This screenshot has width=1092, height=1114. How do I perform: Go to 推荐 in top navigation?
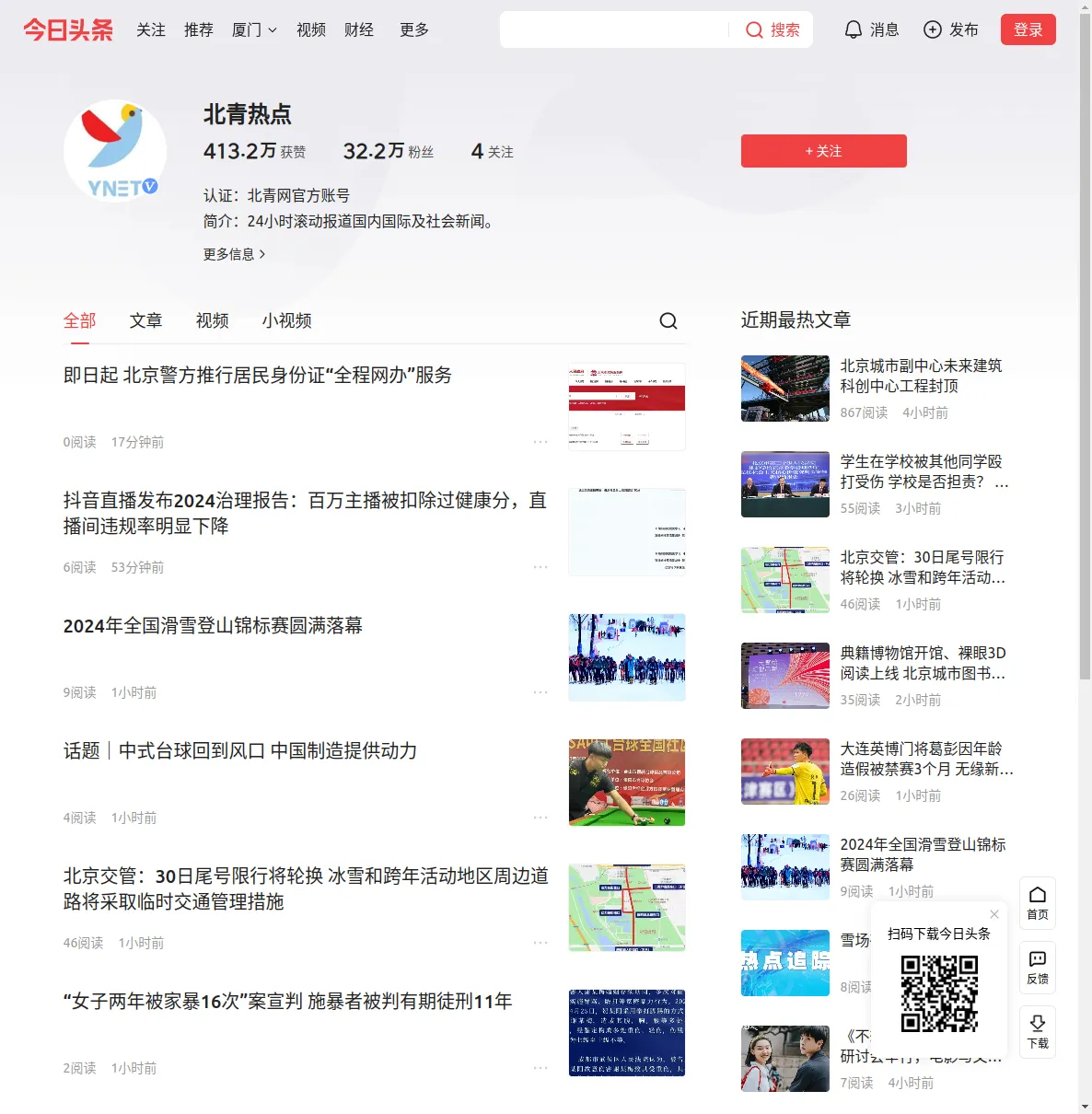[x=199, y=30]
